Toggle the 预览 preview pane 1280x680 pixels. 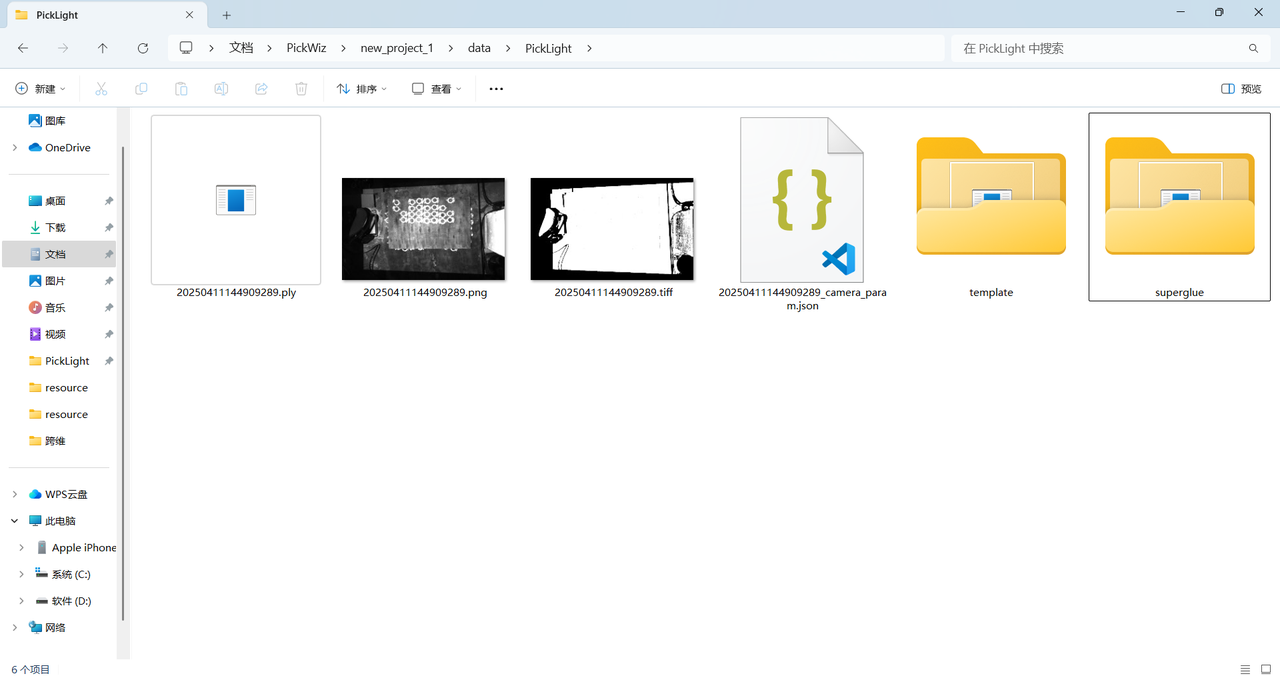pyautogui.click(x=1241, y=89)
